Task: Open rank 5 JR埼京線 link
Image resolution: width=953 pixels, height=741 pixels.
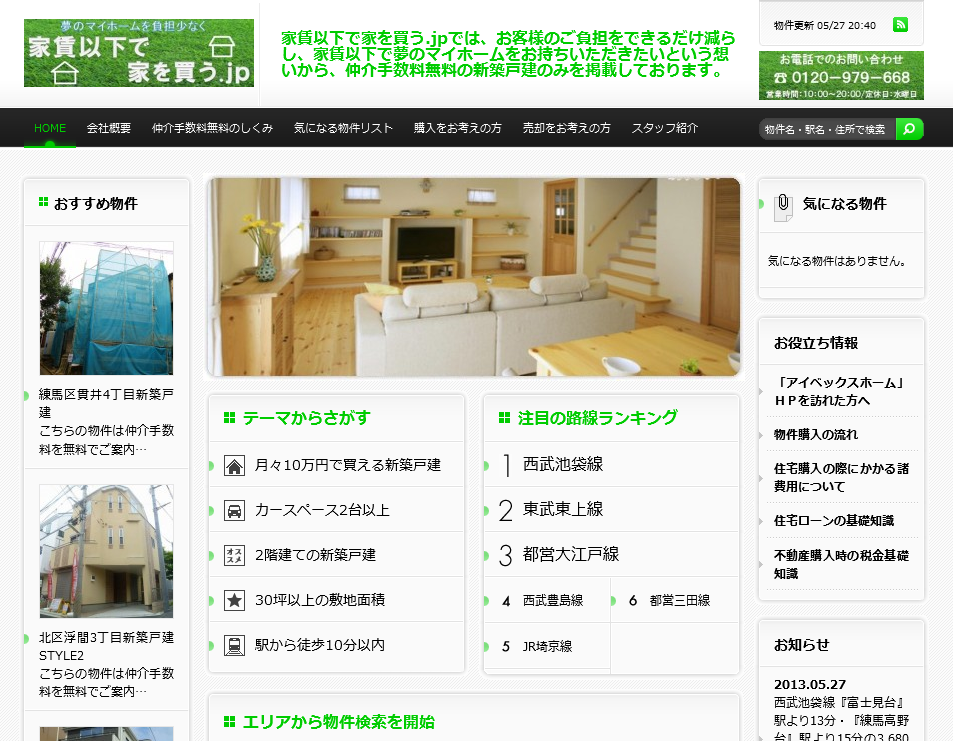Action: [x=547, y=646]
